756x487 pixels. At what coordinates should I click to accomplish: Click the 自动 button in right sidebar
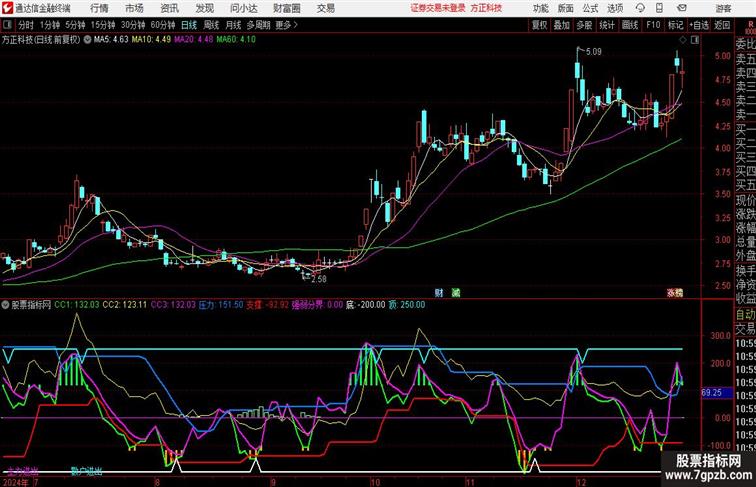745,314
